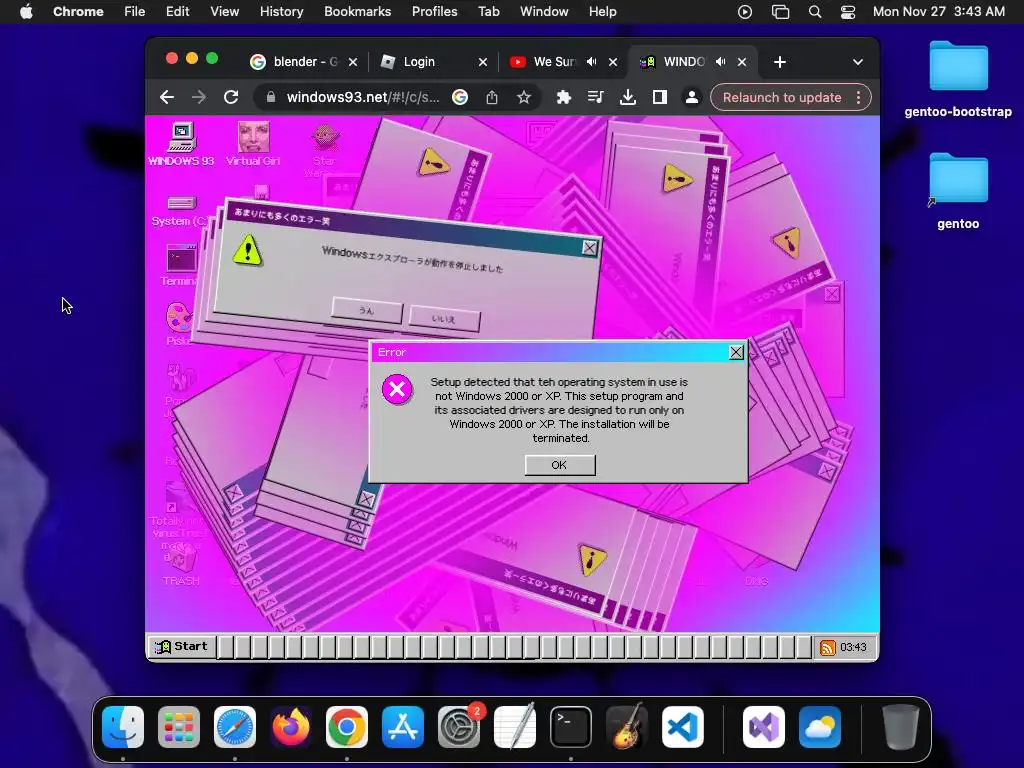Open Control Center in menu bar

coord(848,12)
